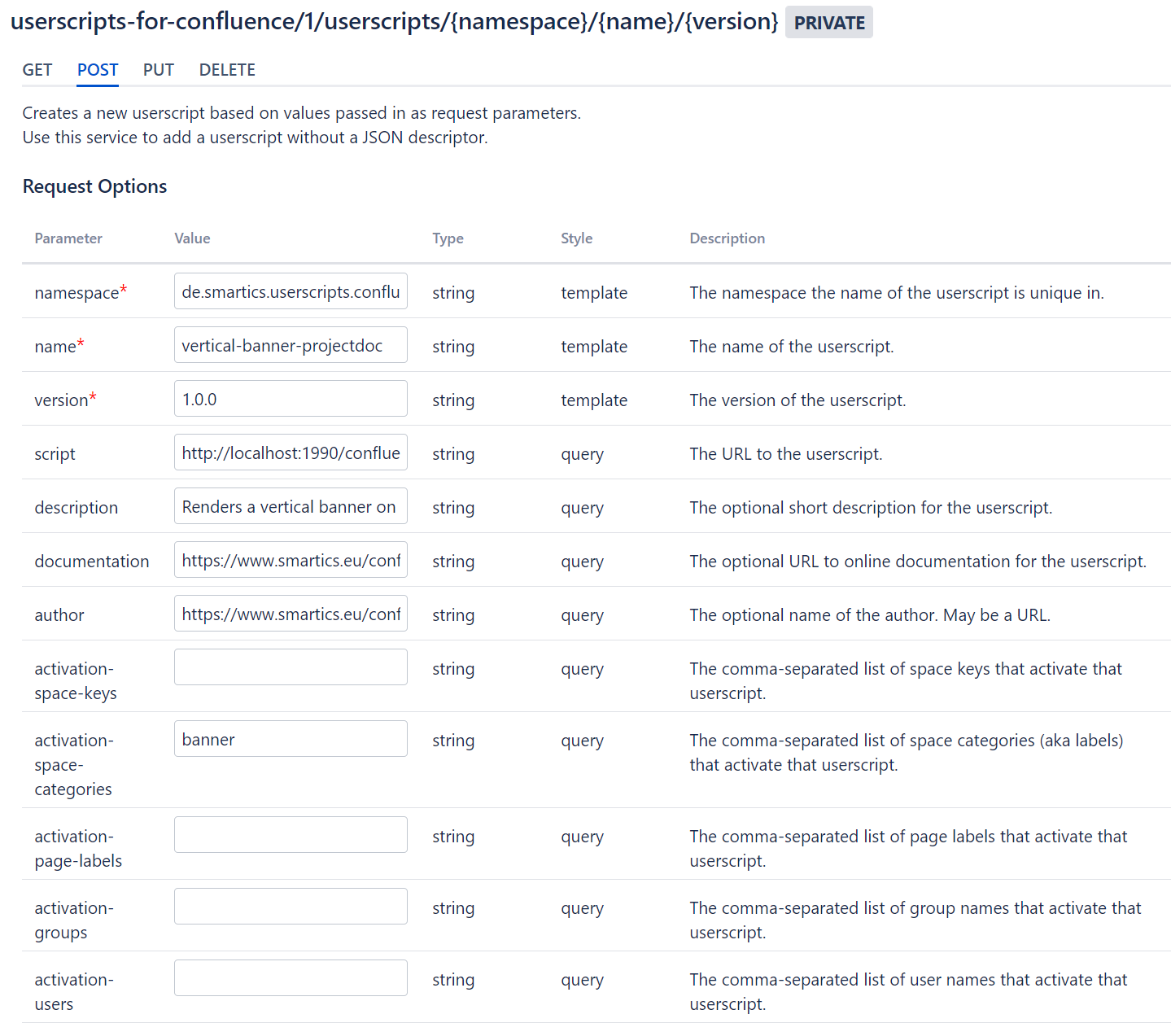This screenshot has width=1171, height=1036.
Task: Select the empty activation-groups field
Action: click(290, 906)
